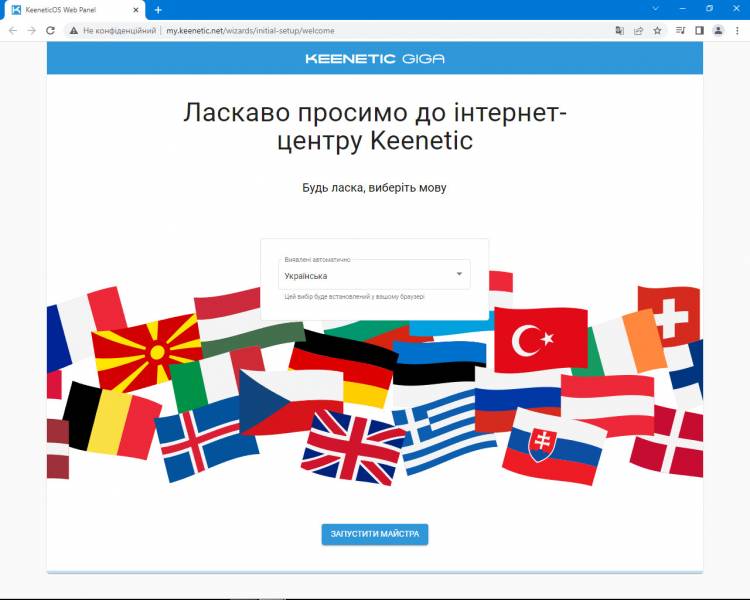Click the dropdown arrow in language selector
This screenshot has height=600, width=750.
point(459,274)
